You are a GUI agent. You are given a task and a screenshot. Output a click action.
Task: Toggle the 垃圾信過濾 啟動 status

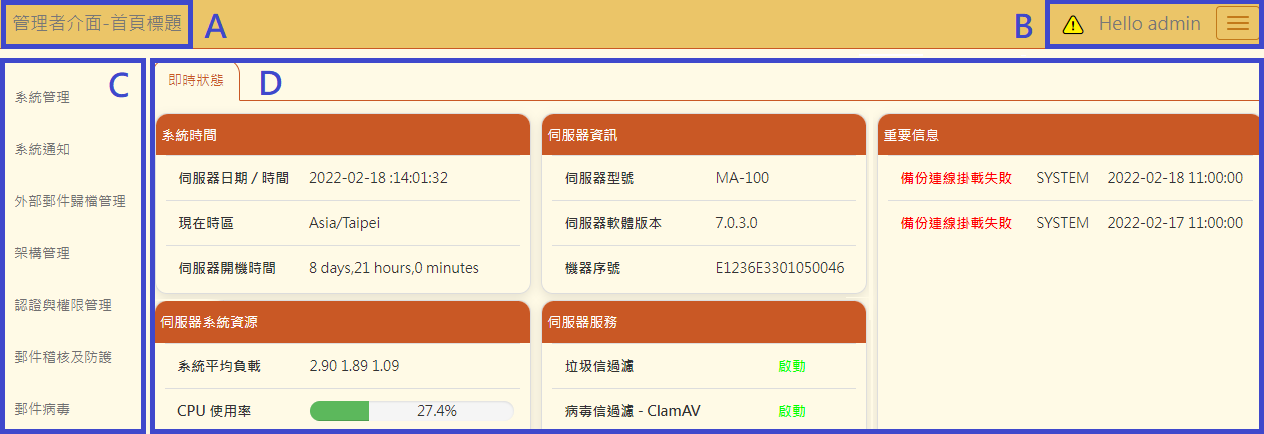[x=791, y=366]
